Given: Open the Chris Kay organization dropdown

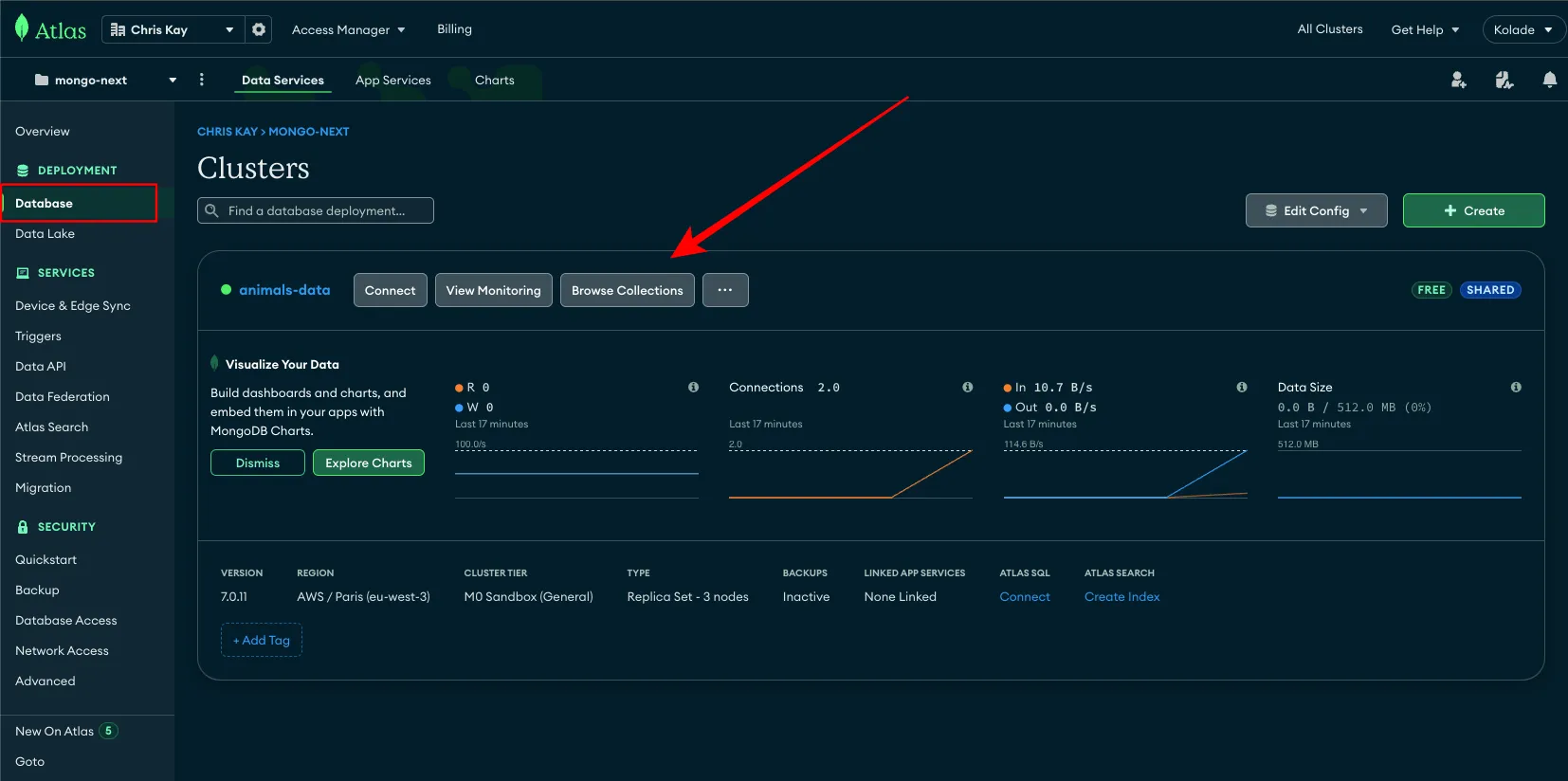Looking at the screenshot, I should [x=173, y=29].
